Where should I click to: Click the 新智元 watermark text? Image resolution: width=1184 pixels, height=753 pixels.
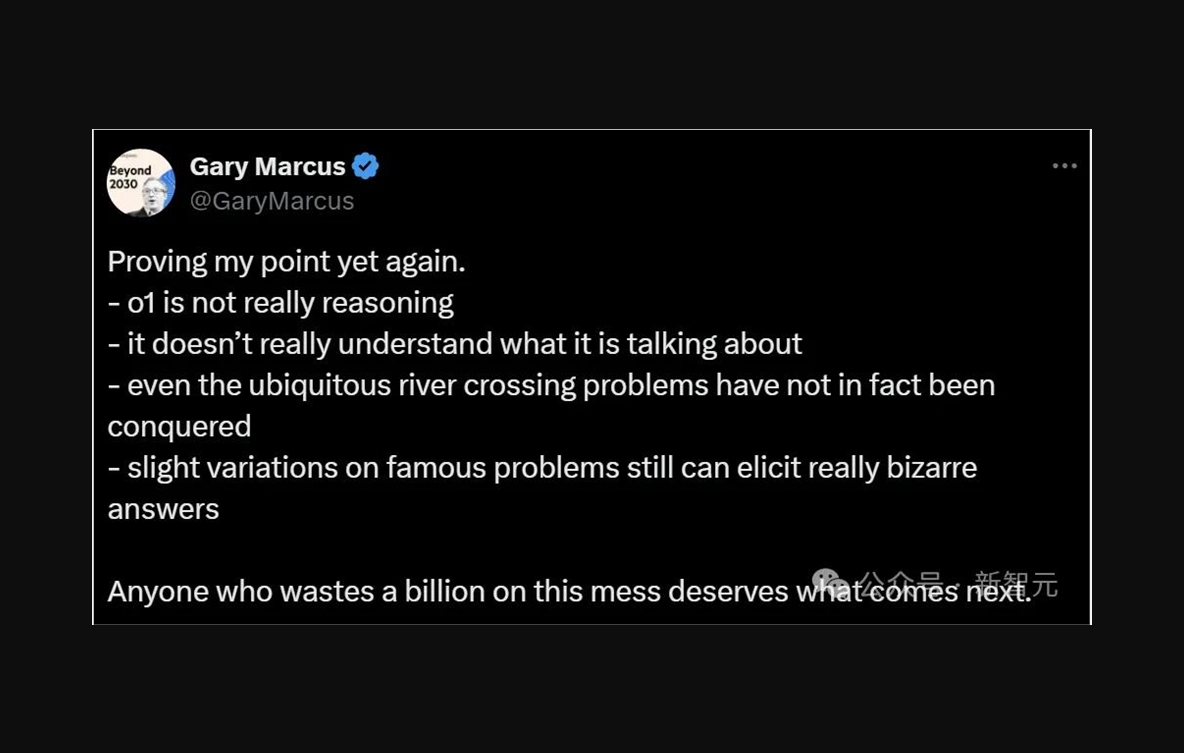click(x=1016, y=584)
